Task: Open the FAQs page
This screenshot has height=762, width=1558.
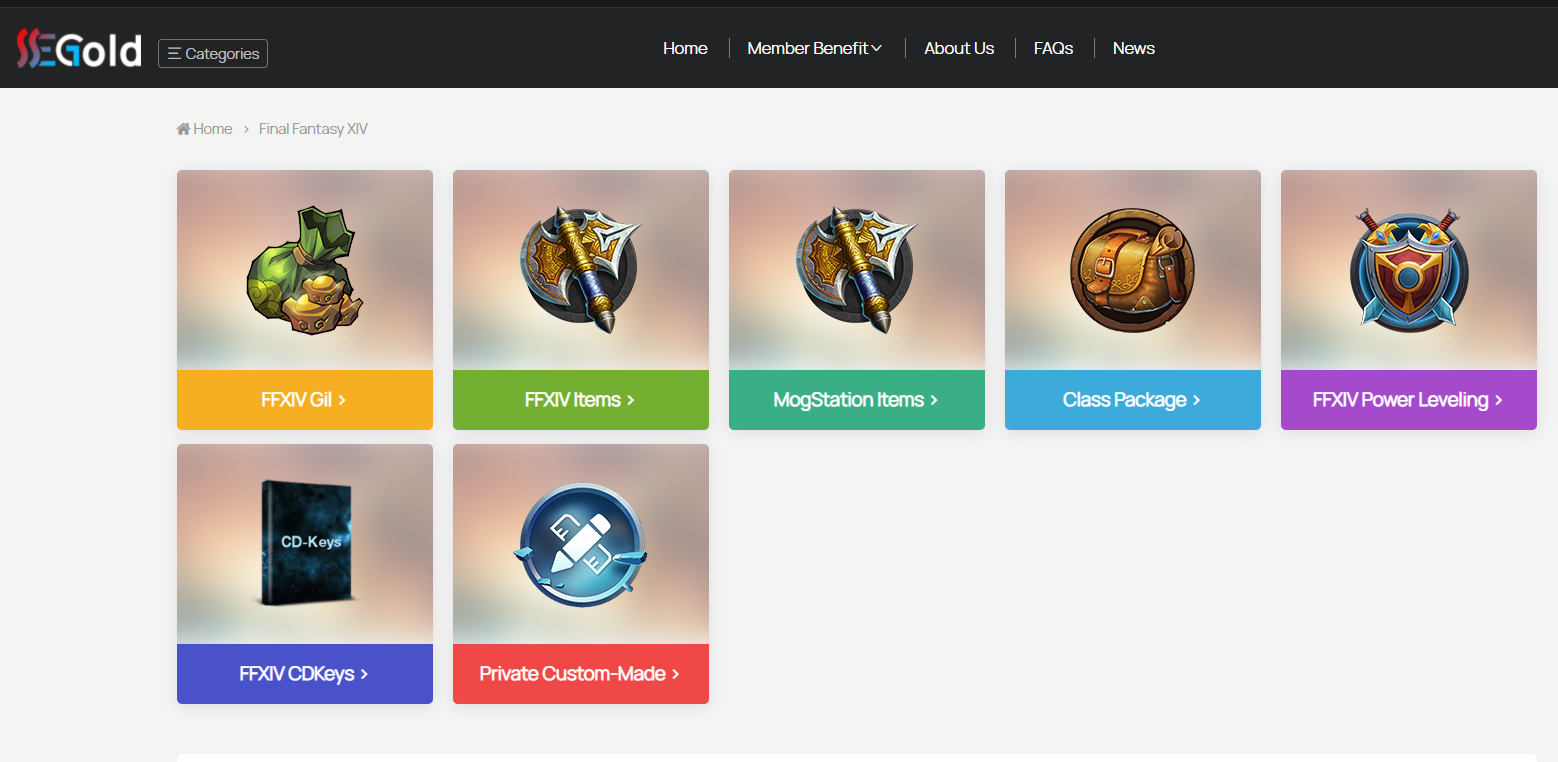Action: point(1053,48)
